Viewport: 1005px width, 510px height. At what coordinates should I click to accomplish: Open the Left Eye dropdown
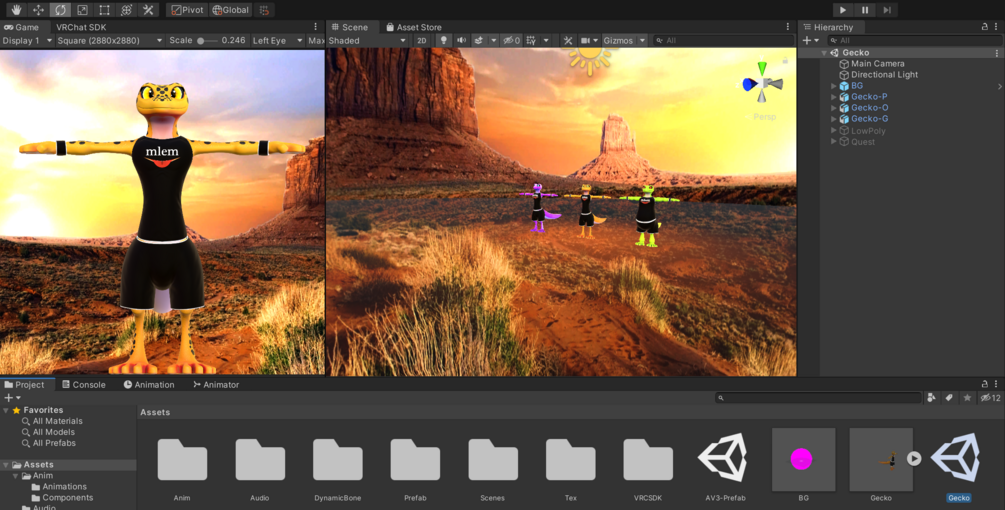coord(277,40)
